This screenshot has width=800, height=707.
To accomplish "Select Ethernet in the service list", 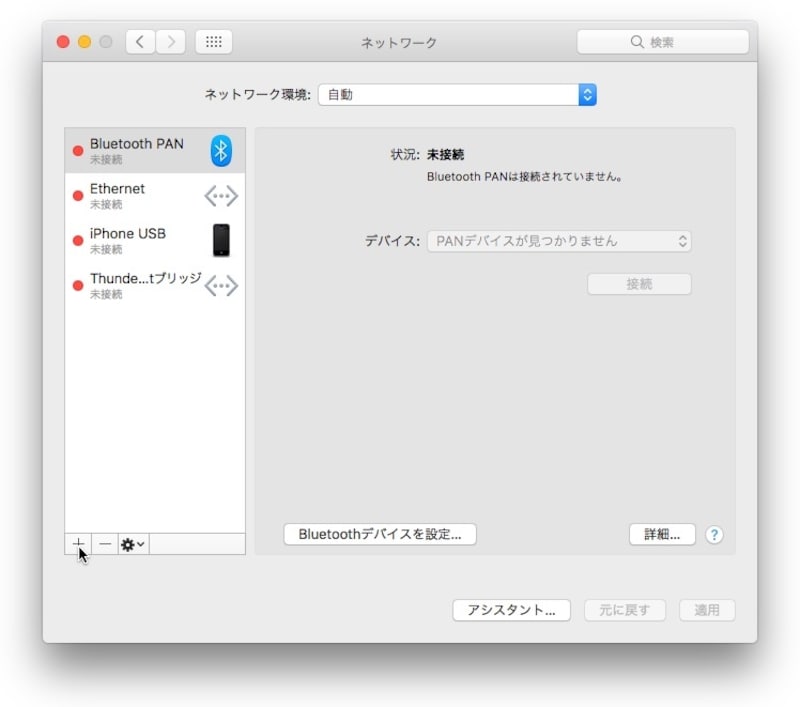I will pos(155,196).
